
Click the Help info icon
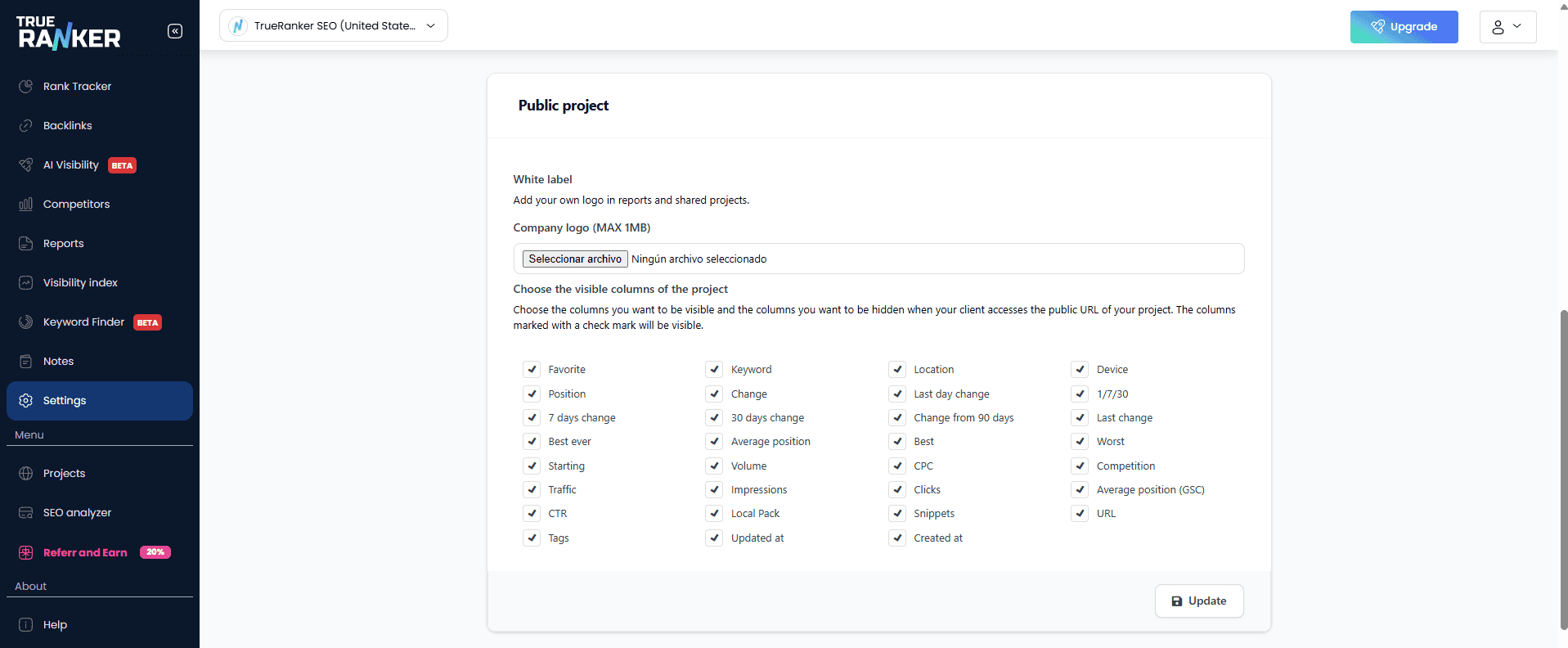pyautogui.click(x=26, y=624)
